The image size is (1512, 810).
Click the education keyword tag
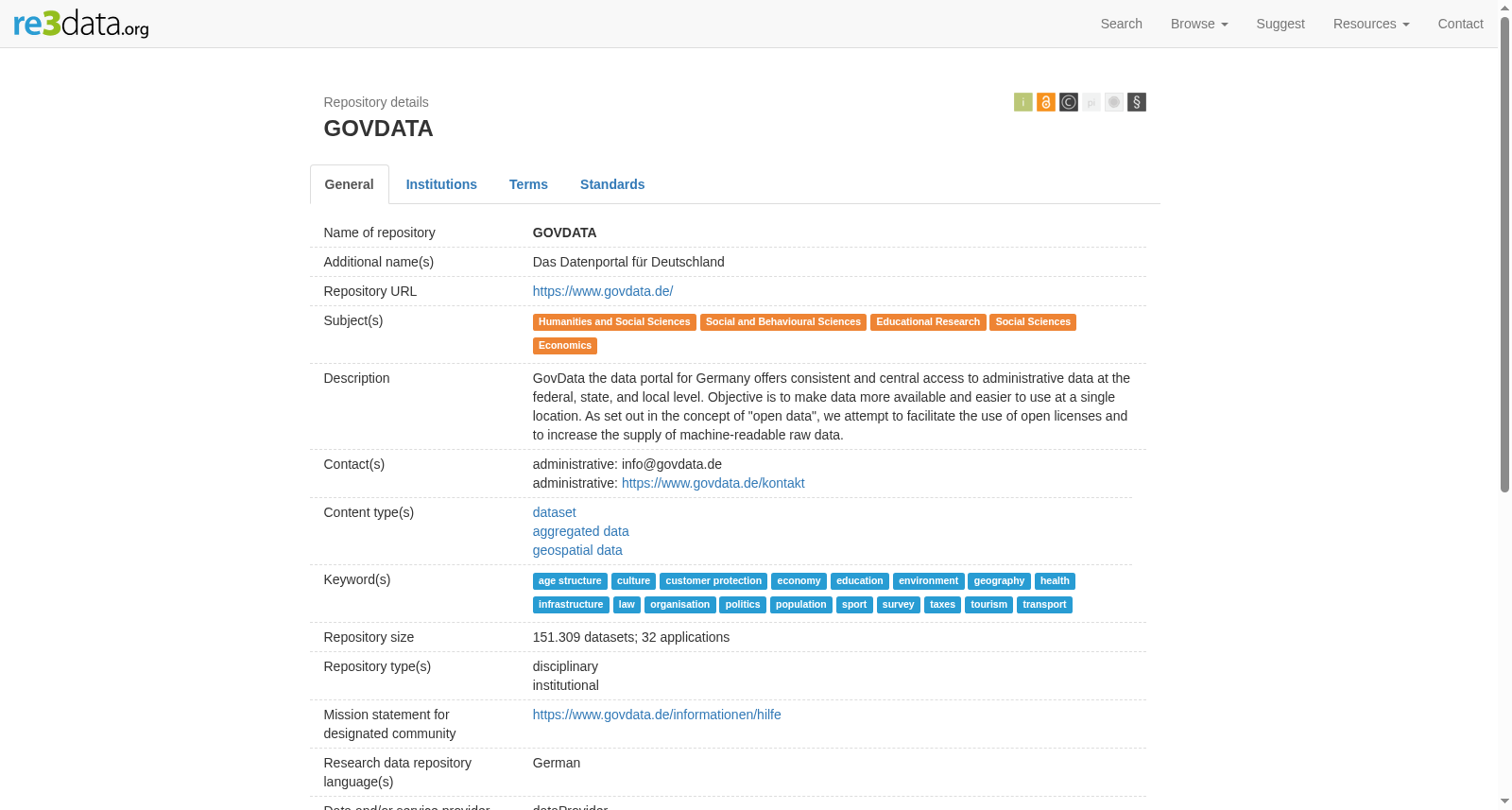pos(860,581)
